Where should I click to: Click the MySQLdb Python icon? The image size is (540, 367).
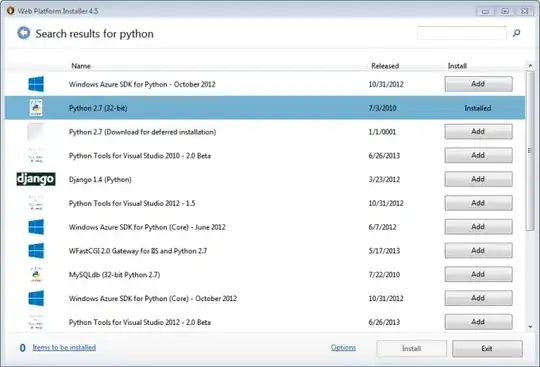tap(36, 274)
